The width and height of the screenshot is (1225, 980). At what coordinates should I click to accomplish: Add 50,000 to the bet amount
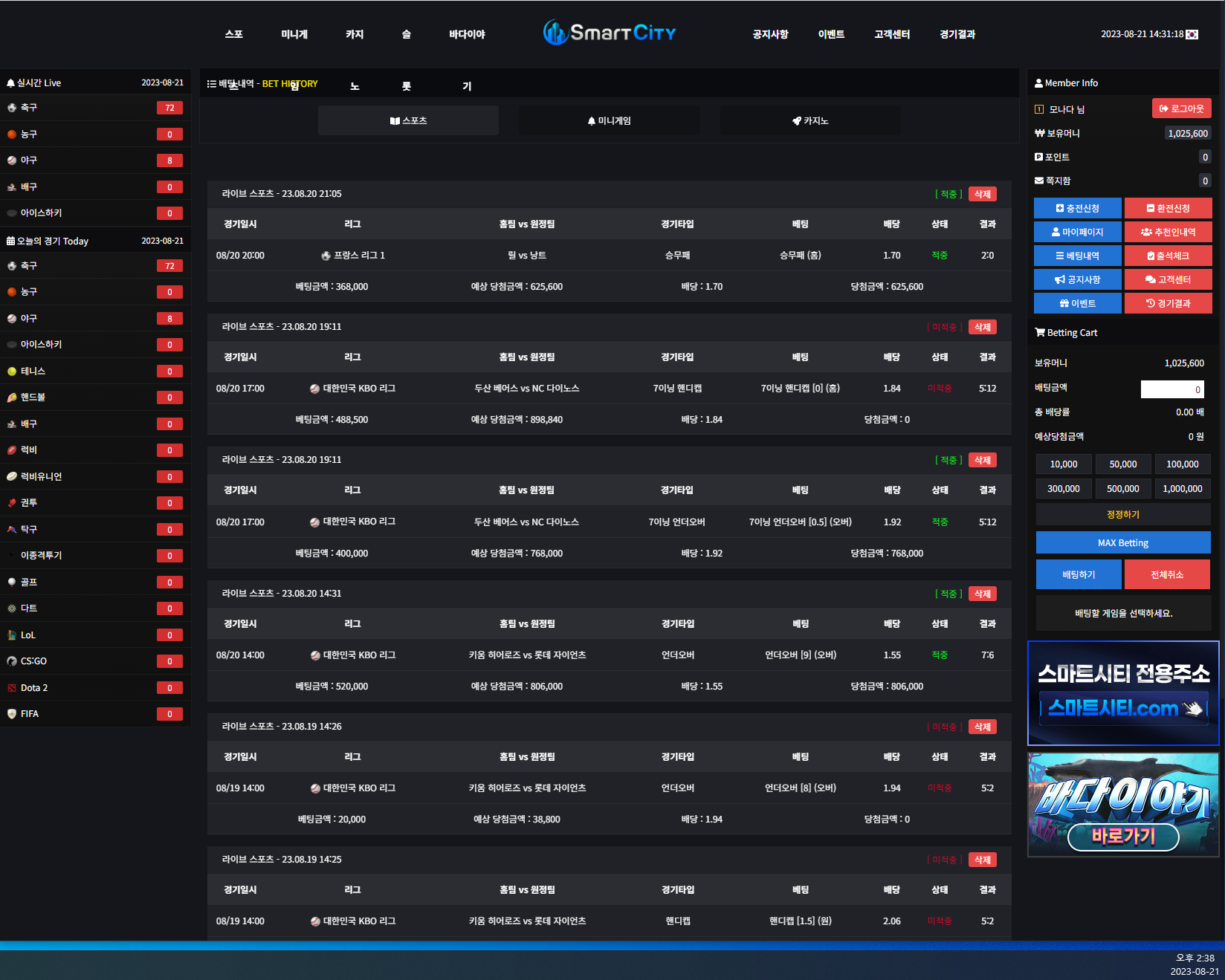pyautogui.click(x=1123, y=464)
